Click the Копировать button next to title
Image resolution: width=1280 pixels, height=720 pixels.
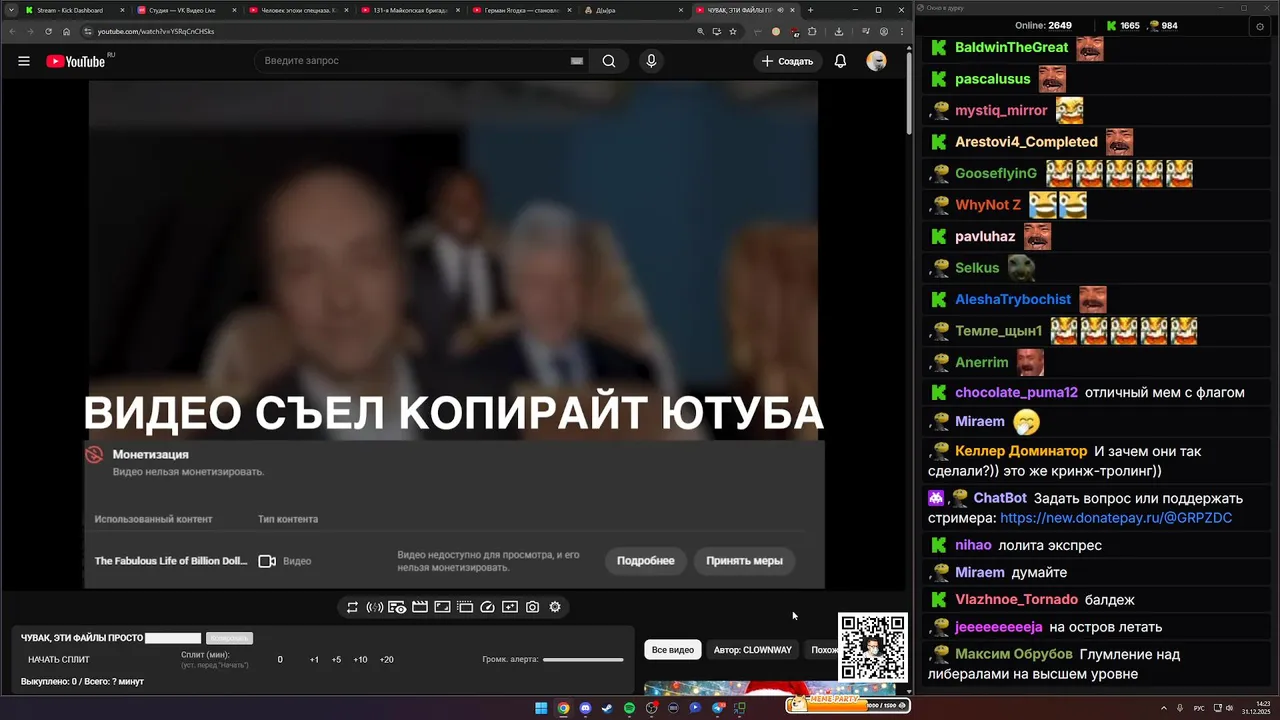tap(229, 638)
